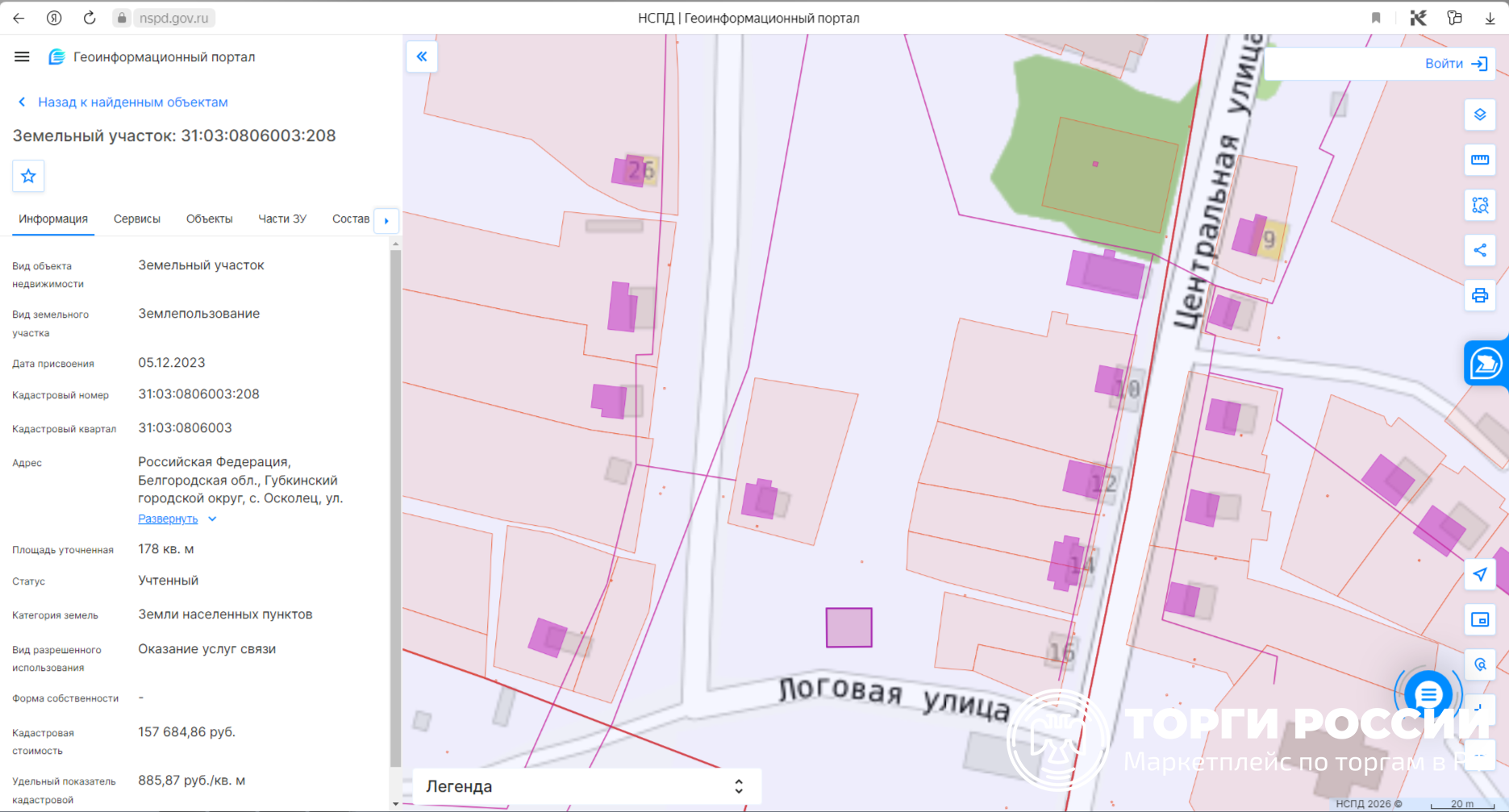Open the blue chat support bubble

(x=1428, y=693)
